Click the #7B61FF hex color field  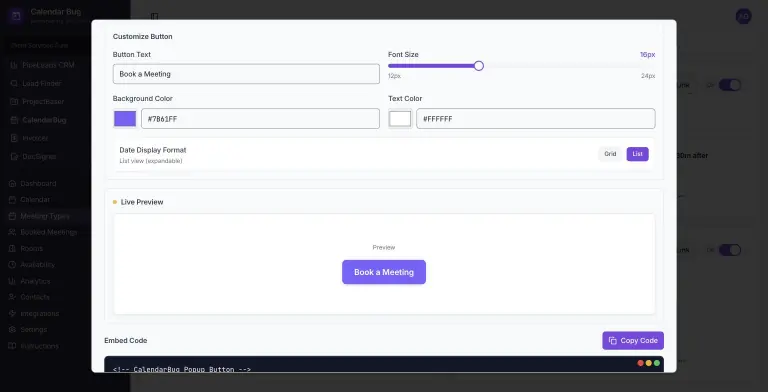tap(260, 119)
